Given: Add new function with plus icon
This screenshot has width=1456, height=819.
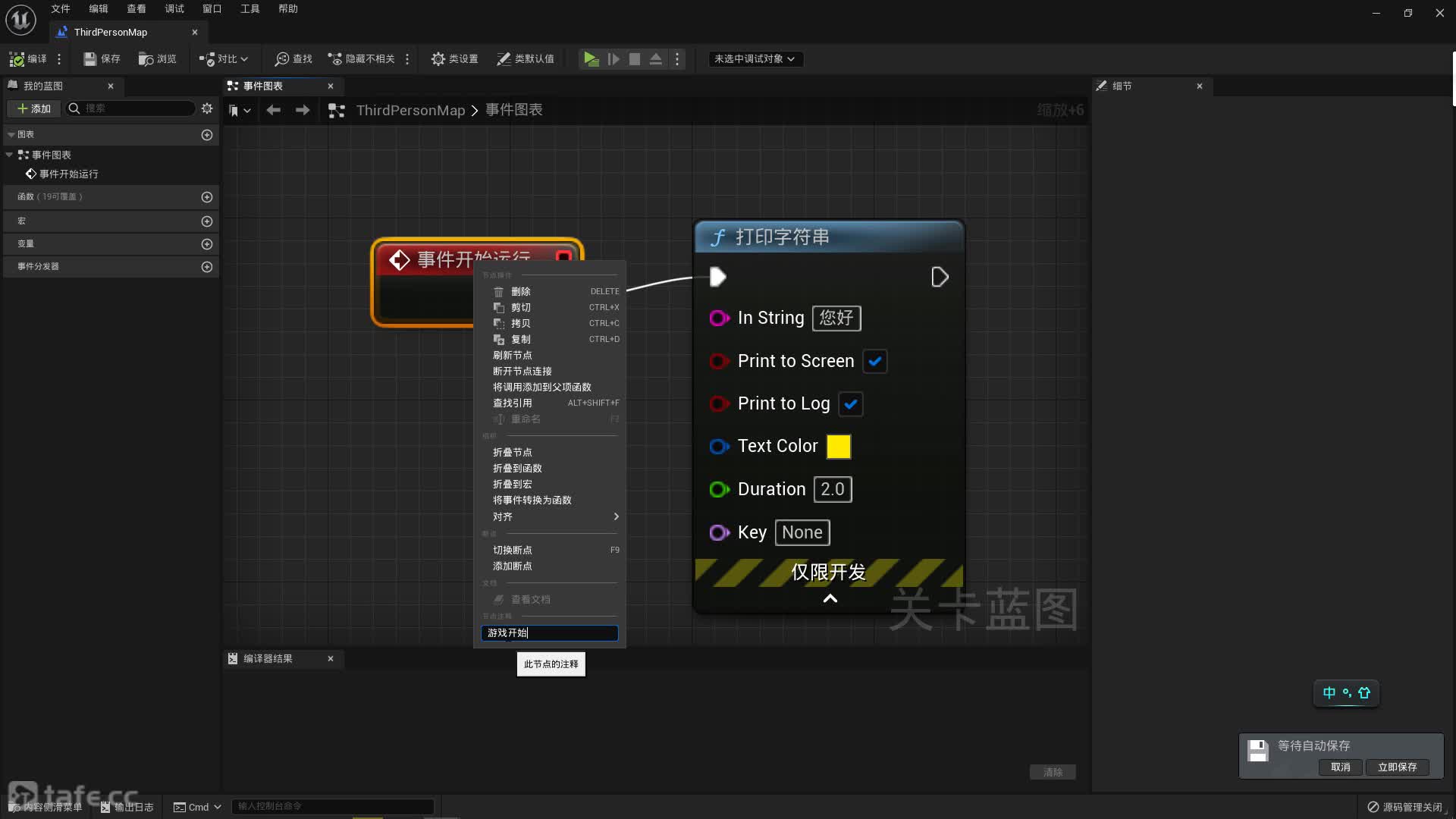Looking at the screenshot, I should (x=207, y=197).
